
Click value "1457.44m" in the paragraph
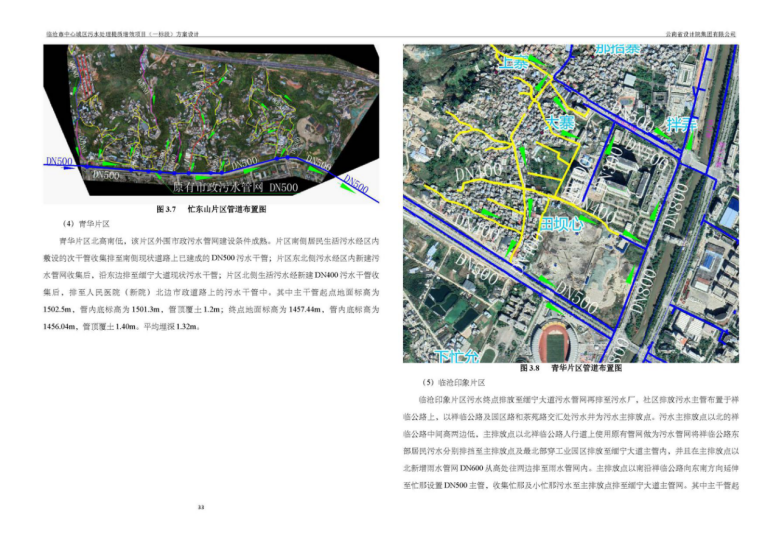pos(305,310)
